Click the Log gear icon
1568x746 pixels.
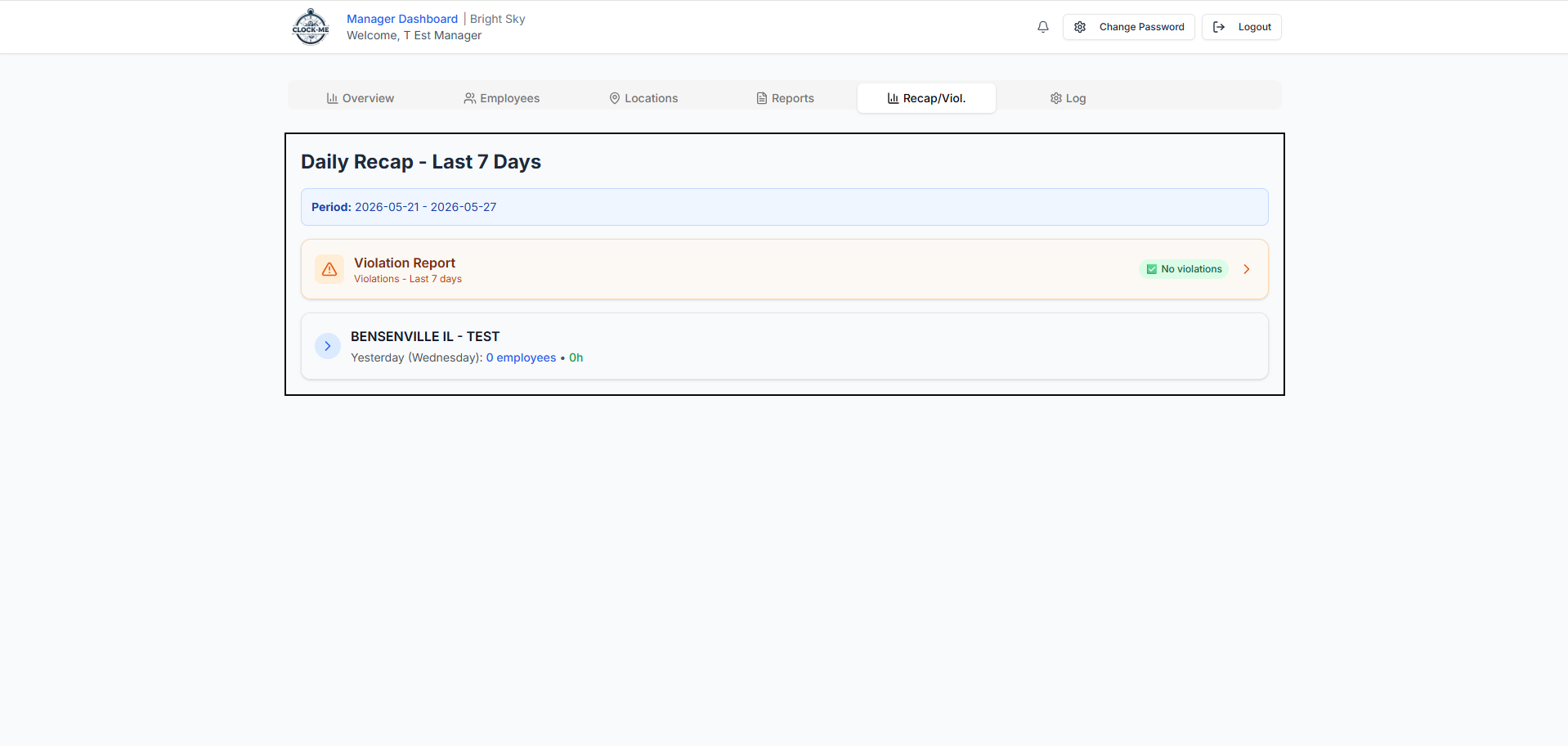(x=1056, y=98)
